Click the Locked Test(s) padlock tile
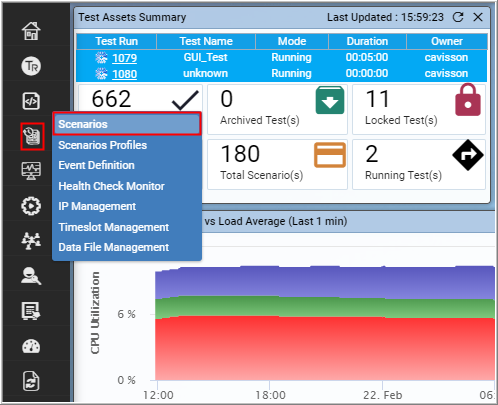Screen dimensions: 498x405 click(x=419, y=109)
